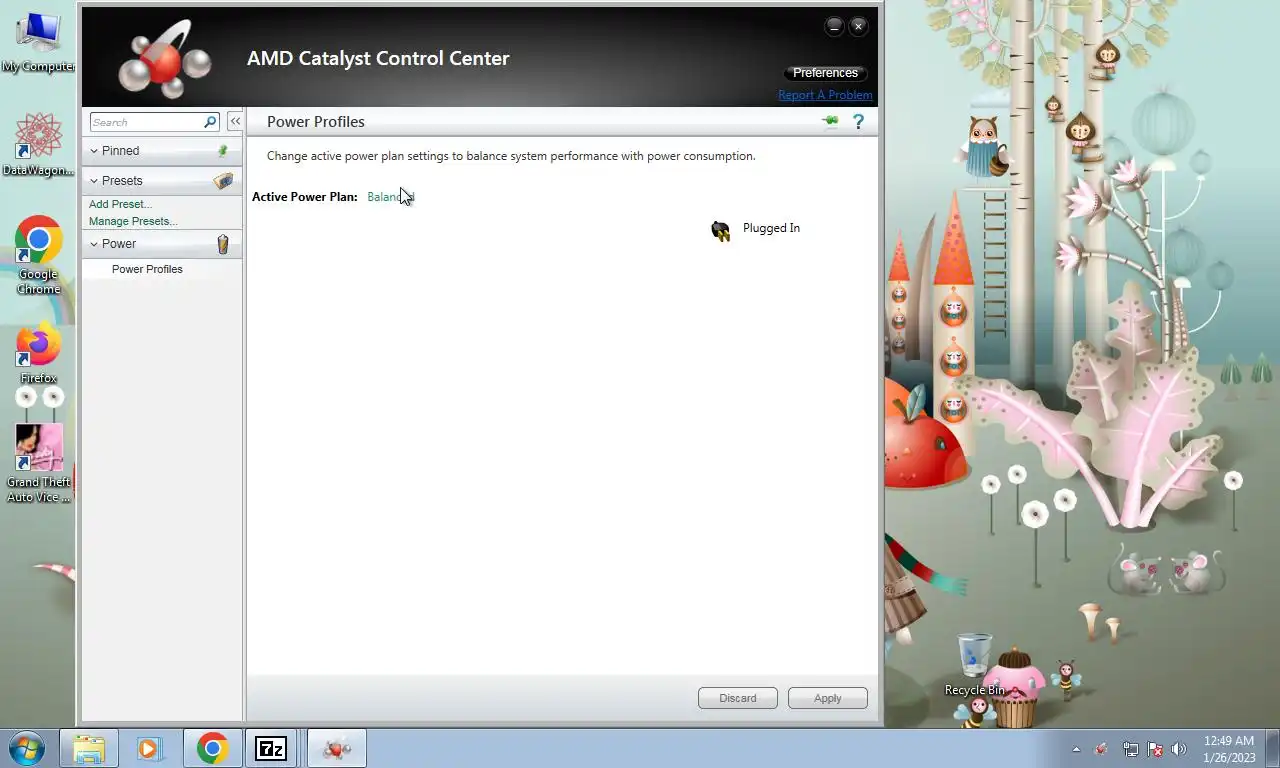
Task: Click the Apply button
Action: tap(828, 698)
